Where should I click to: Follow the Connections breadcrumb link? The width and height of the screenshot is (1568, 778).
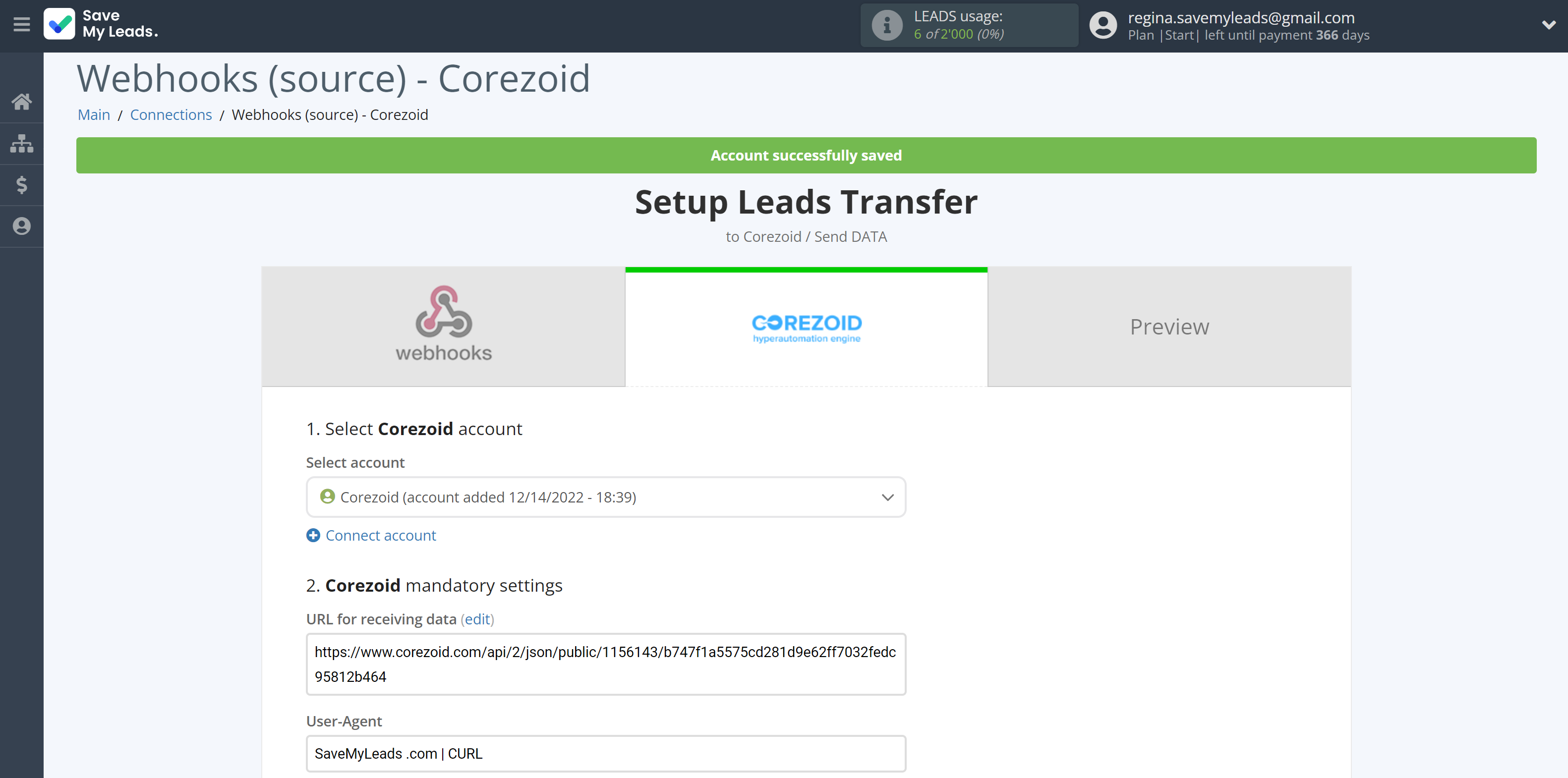point(171,115)
